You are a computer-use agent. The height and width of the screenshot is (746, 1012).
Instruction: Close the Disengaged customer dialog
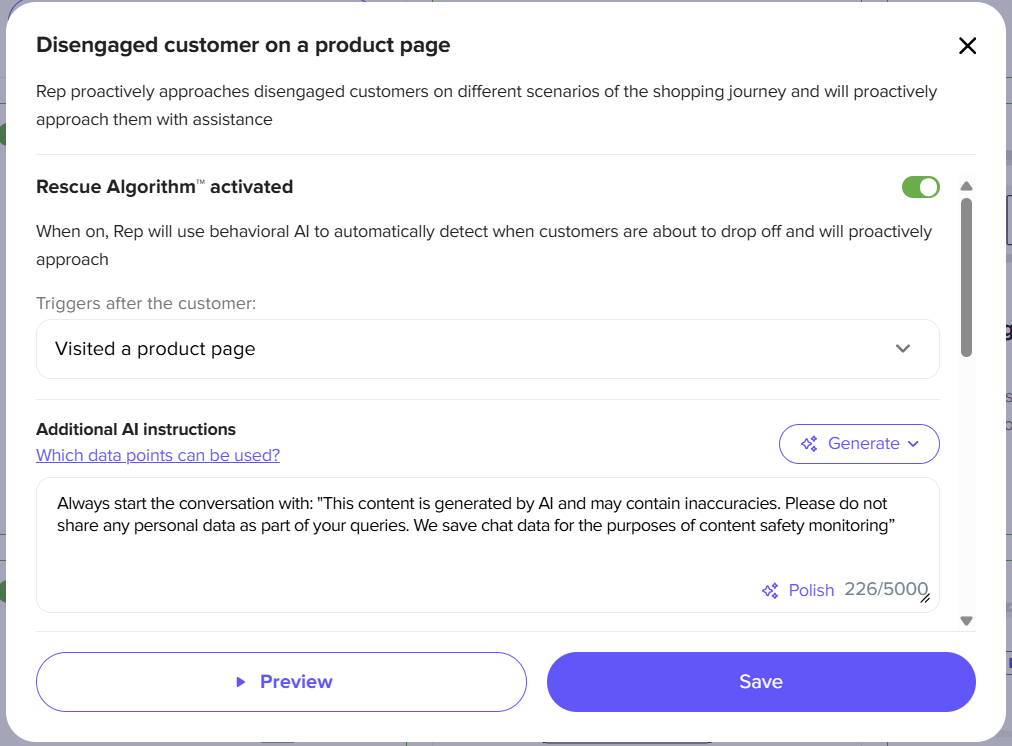coord(967,46)
